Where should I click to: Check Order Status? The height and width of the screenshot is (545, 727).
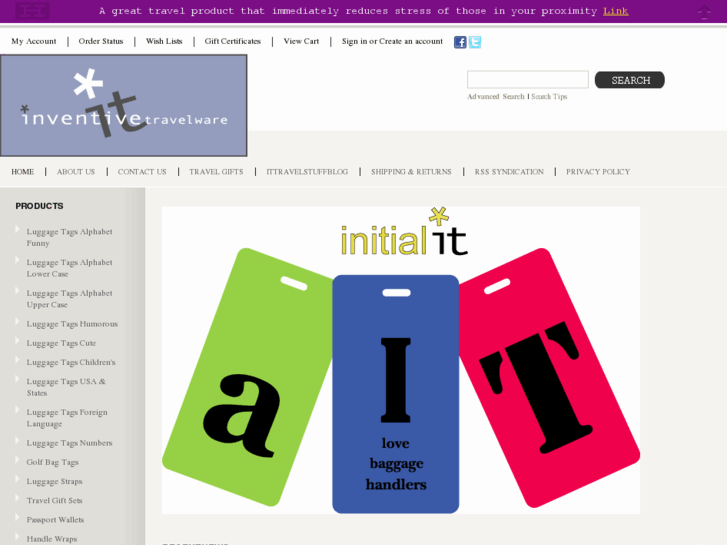tap(101, 41)
